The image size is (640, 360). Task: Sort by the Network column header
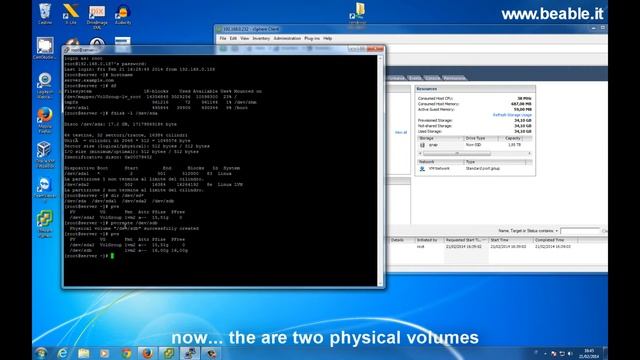coord(440,162)
